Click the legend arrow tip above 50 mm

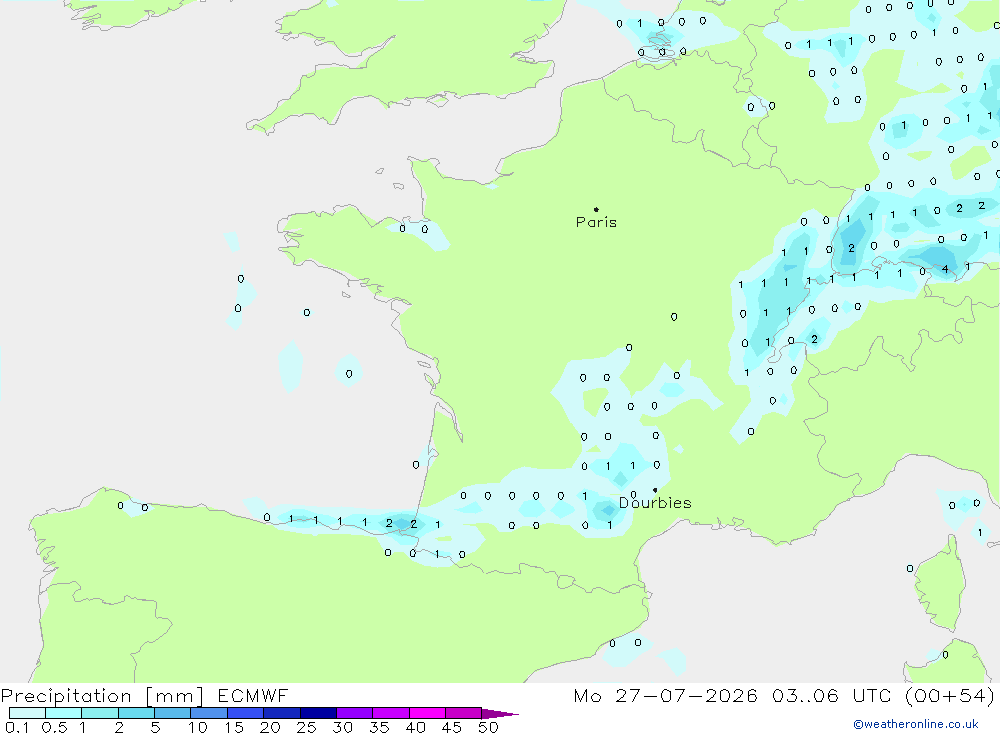click(500, 714)
